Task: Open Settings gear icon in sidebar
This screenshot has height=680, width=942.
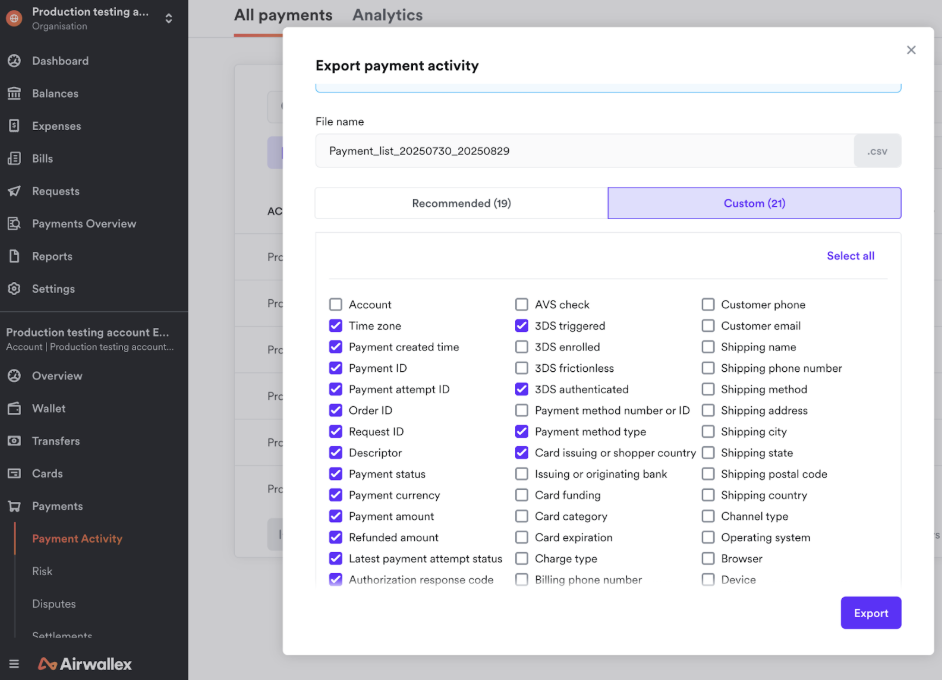Action: tap(14, 289)
